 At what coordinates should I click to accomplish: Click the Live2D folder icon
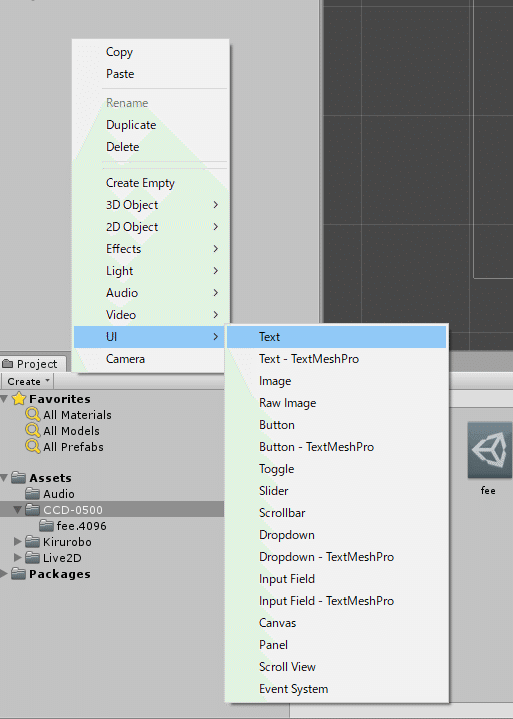coord(32,558)
